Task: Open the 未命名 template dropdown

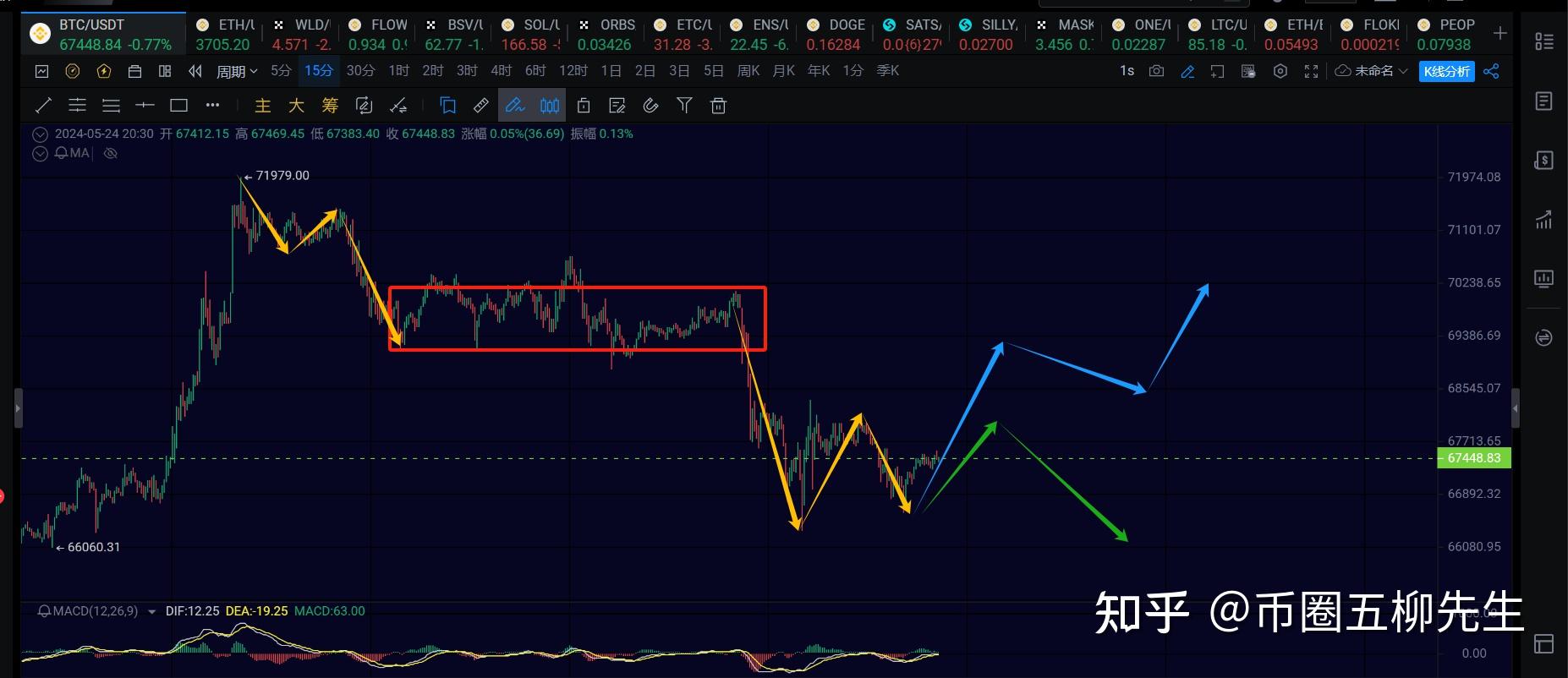Action: (1371, 71)
